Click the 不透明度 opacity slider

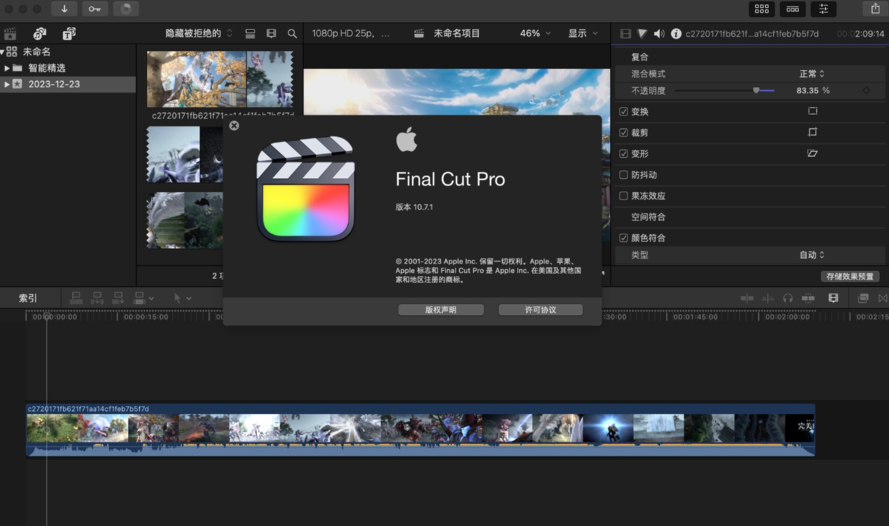[724, 90]
